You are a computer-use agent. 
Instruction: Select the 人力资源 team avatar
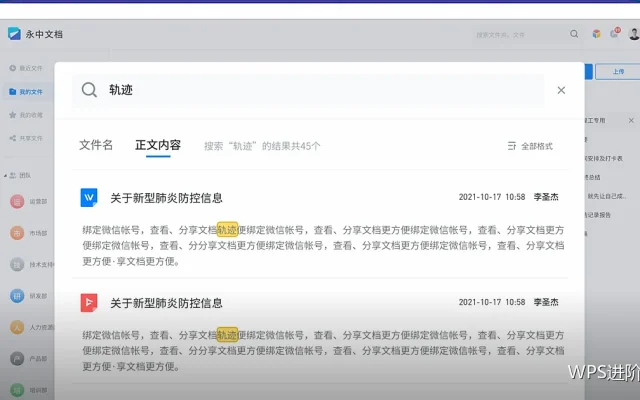(17, 327)
